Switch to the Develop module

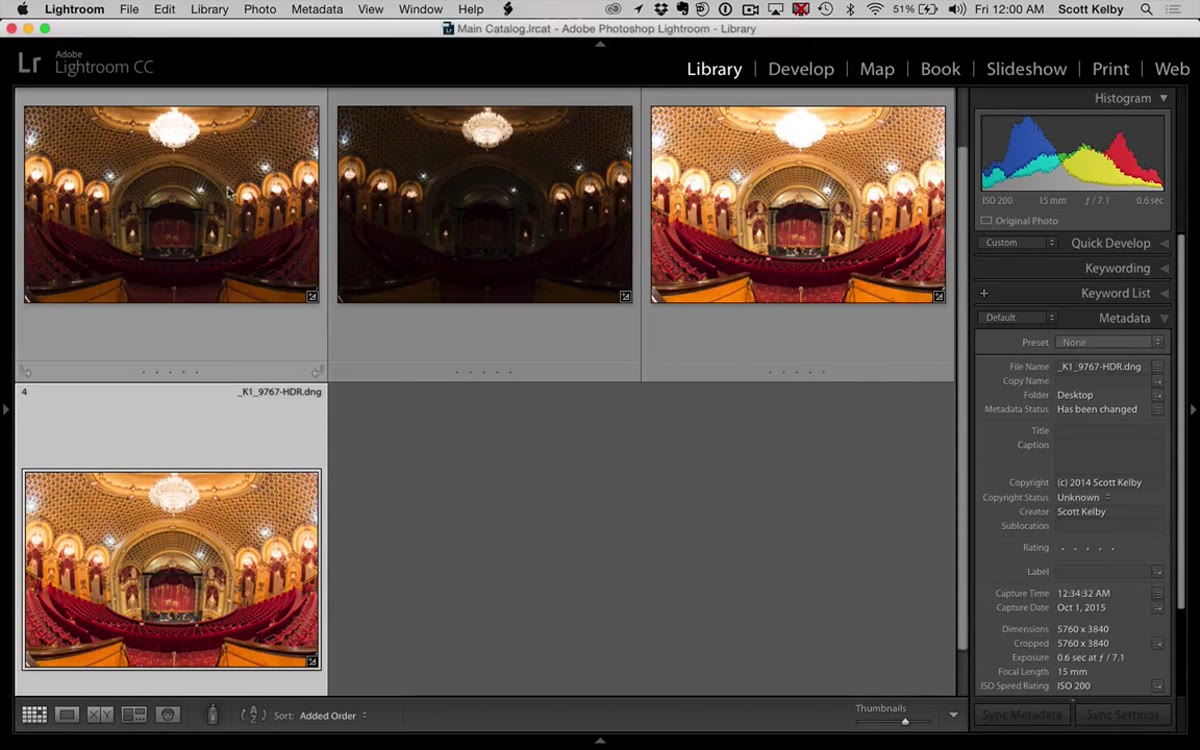click(801, 69)
